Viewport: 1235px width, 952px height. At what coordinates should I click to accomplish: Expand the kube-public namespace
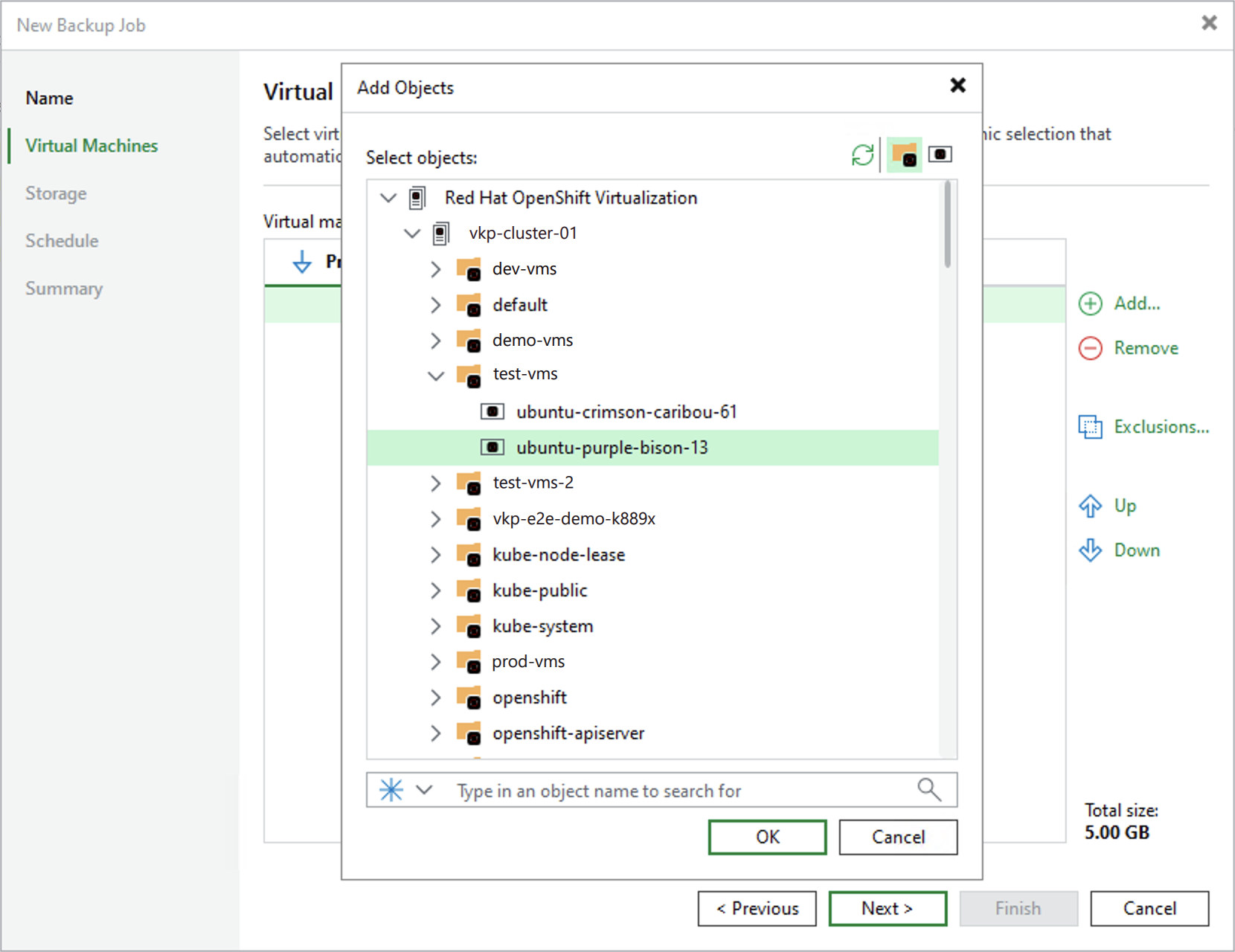click(x=436, y=591)
